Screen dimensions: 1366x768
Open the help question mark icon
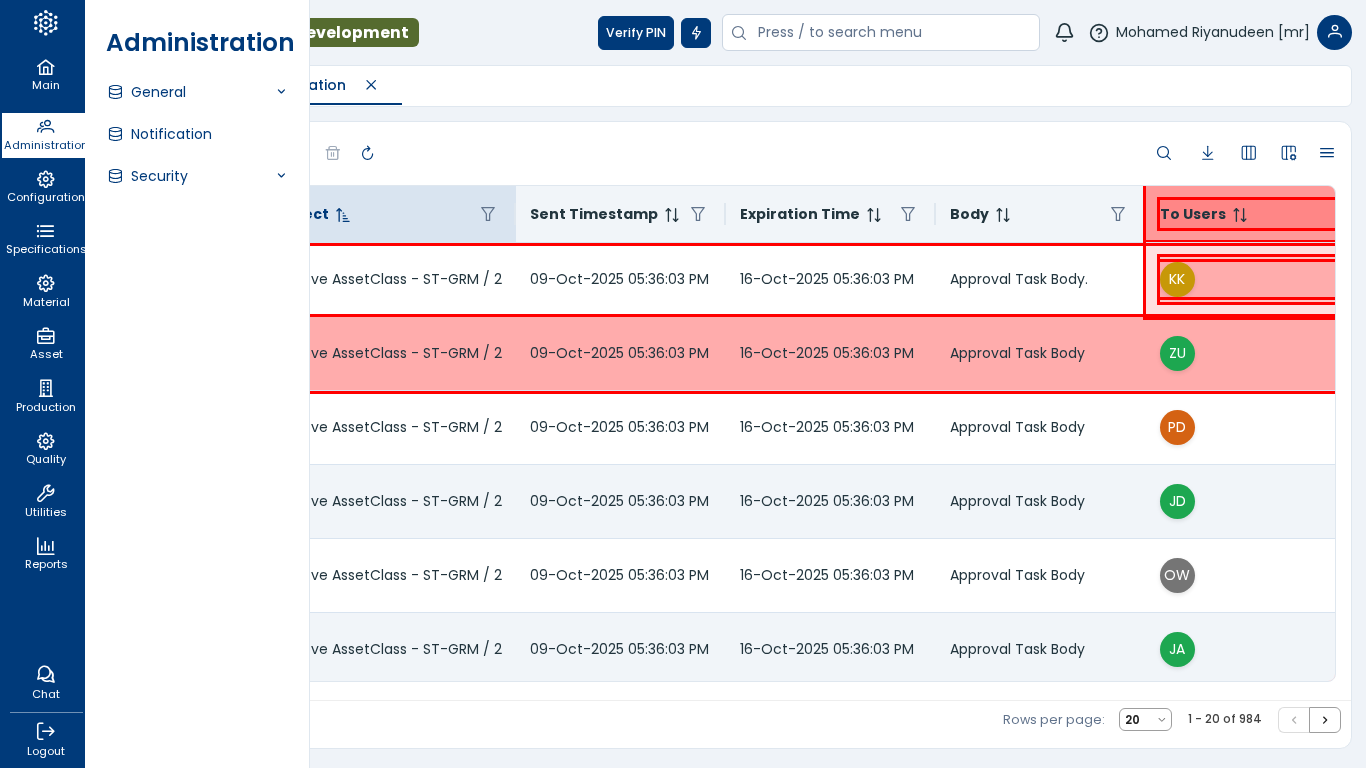point(1098,33)
